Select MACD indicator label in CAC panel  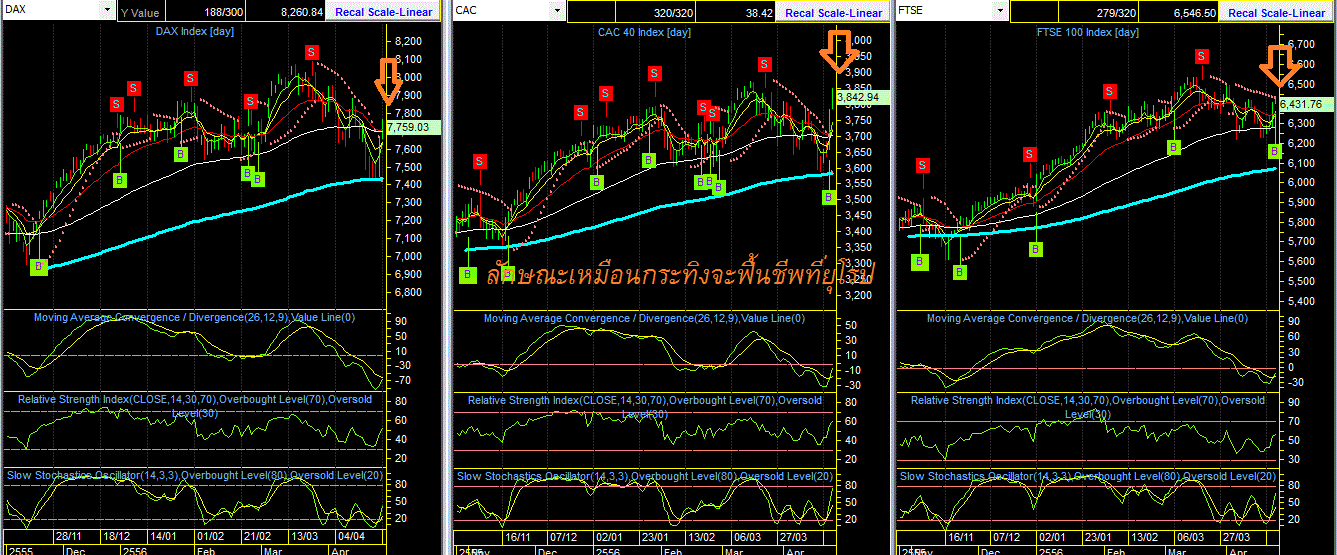[x=644, y=318]
